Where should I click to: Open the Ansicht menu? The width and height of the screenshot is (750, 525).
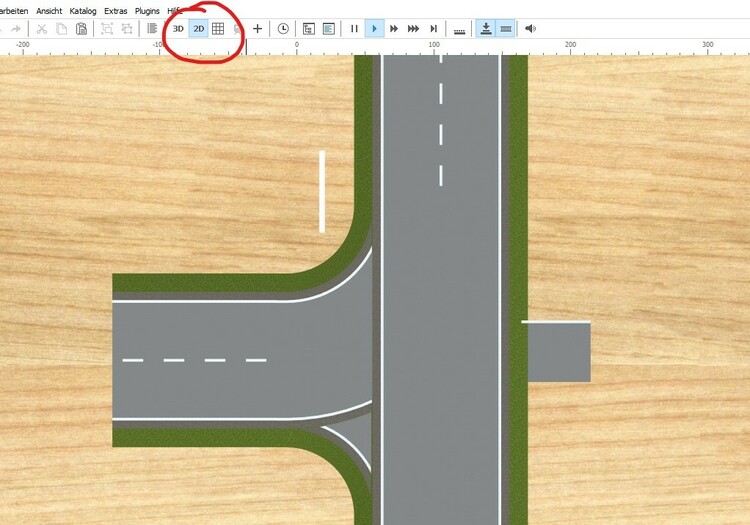click(49, 11)
